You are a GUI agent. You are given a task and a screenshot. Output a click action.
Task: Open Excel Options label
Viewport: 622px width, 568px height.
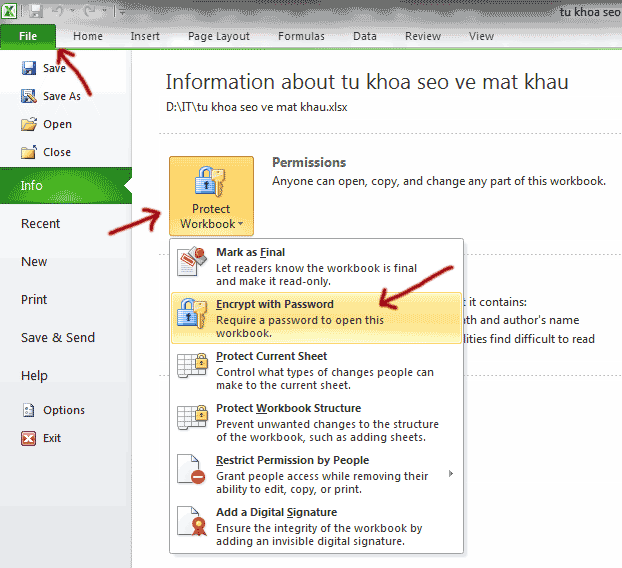point(64,410)
